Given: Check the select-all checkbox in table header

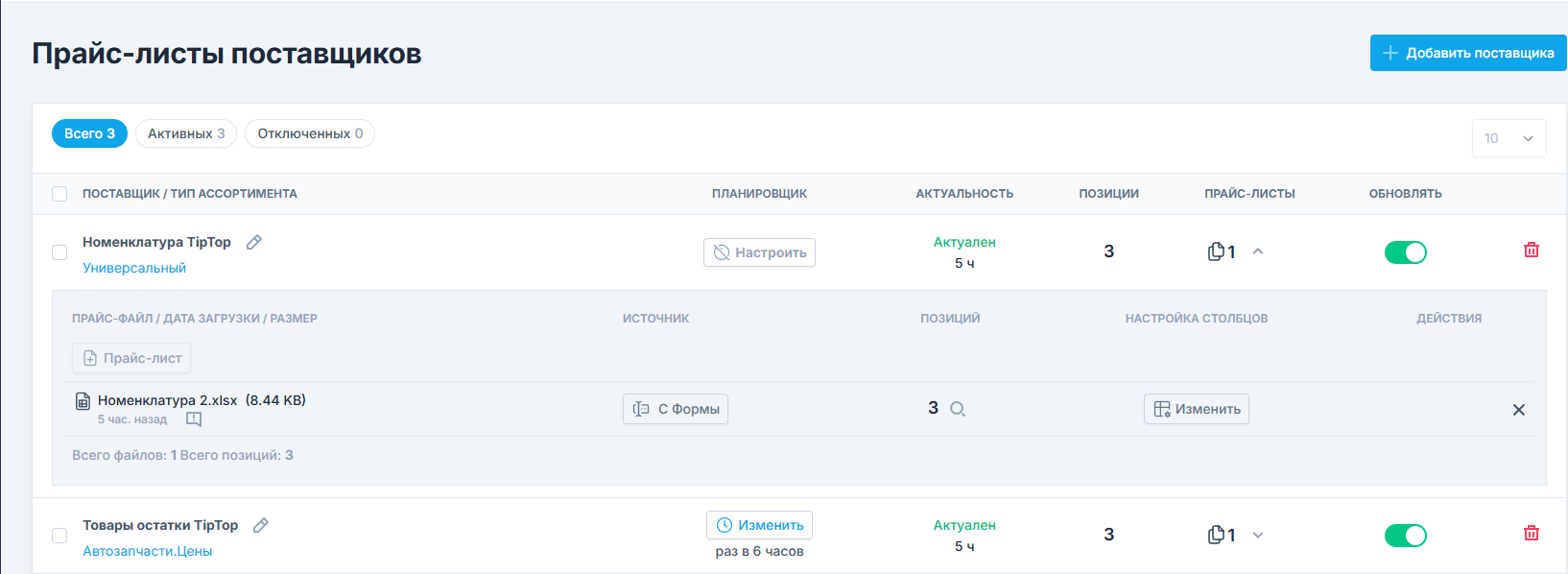Looking at the screenshot, I should click(x=59, y=194).
